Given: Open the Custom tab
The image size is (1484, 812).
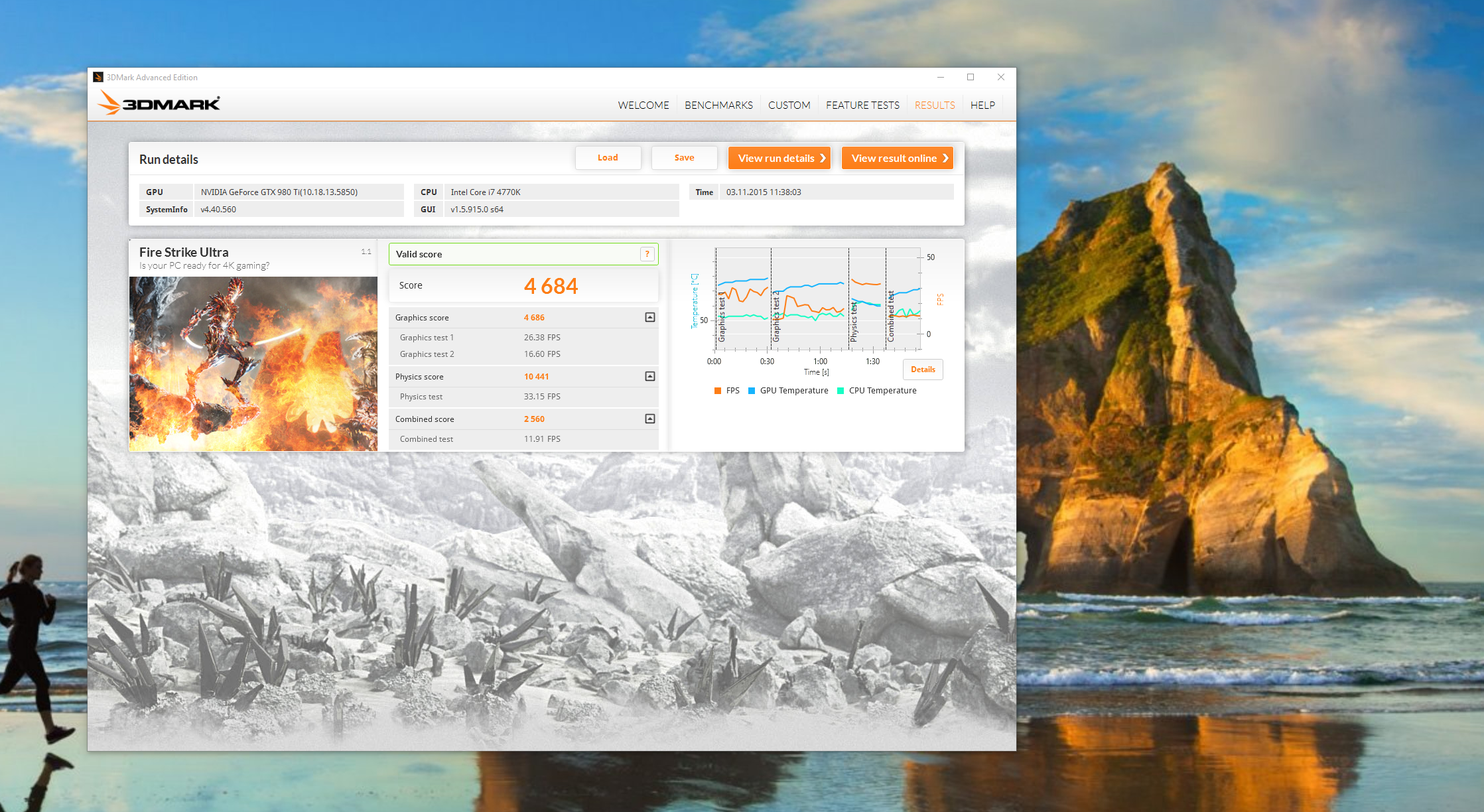Looking at the screenshot, I should pos(789,105).
